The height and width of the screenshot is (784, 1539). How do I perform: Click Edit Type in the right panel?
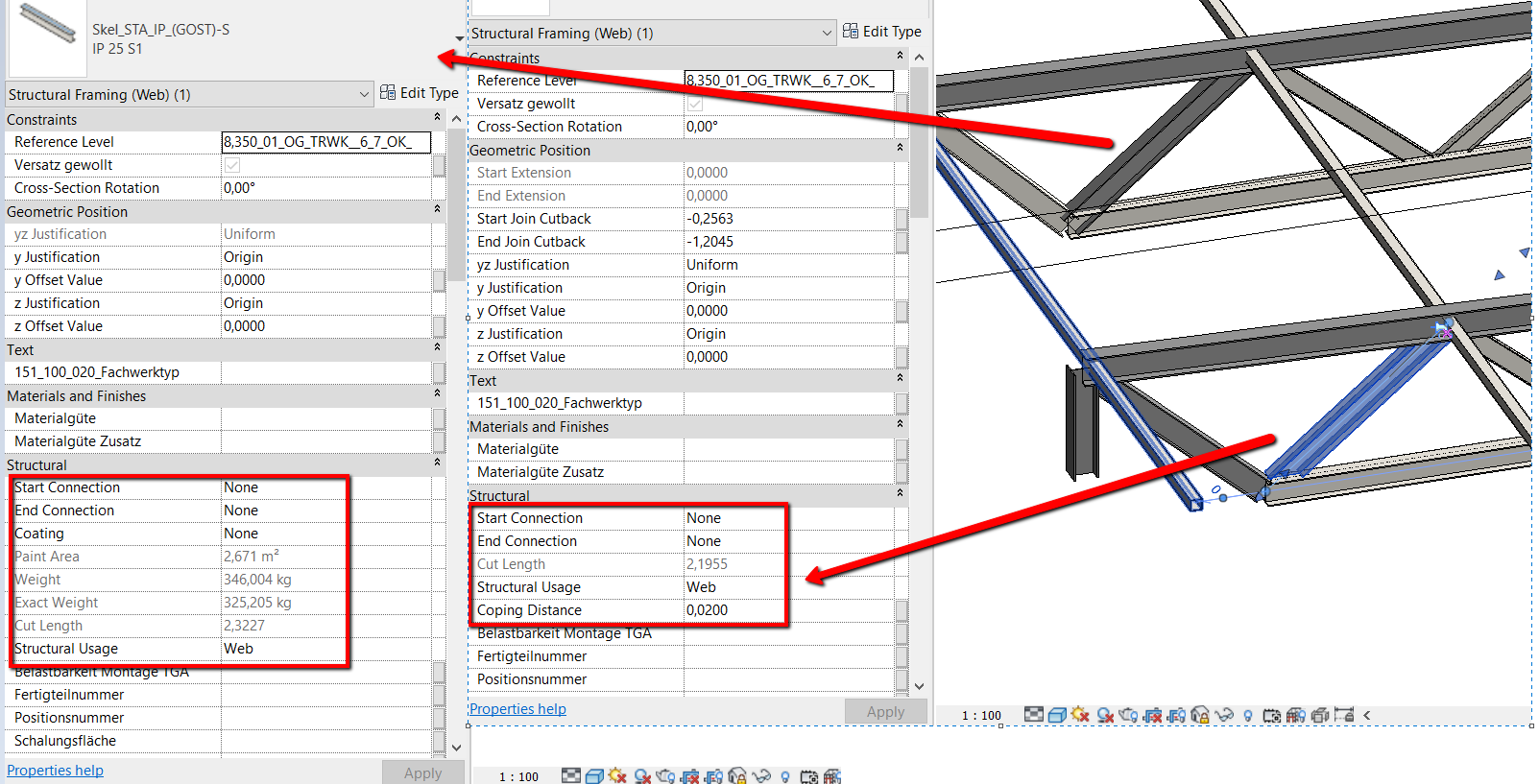[881, 32]
